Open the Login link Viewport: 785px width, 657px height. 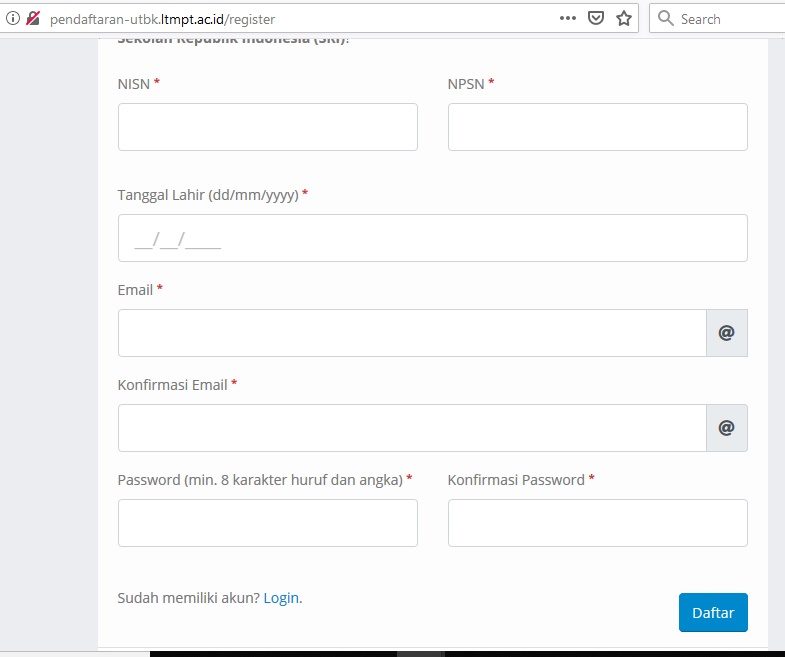281,598
